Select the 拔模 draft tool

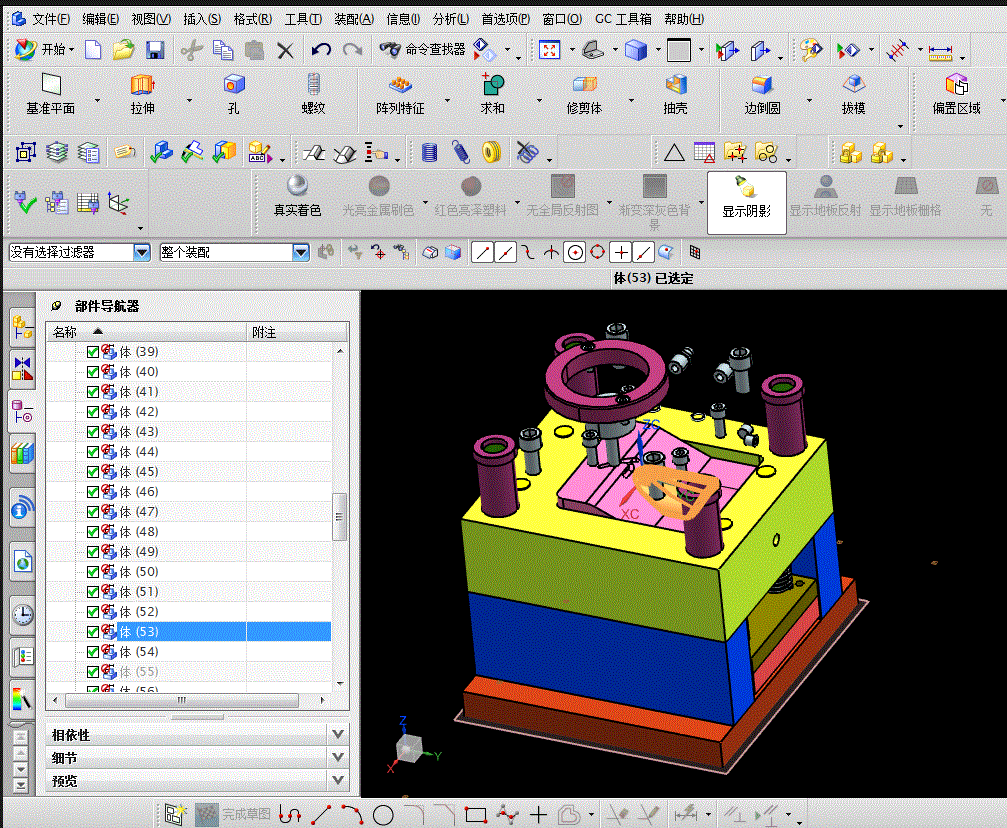coord(854,94)
